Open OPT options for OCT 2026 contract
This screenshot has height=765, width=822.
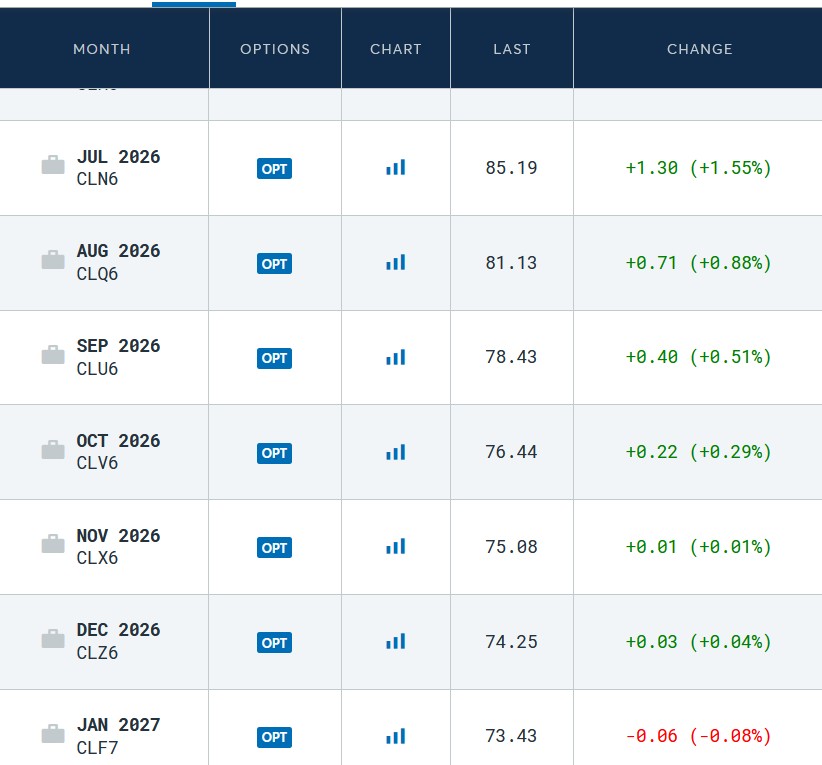coord(274,453)
